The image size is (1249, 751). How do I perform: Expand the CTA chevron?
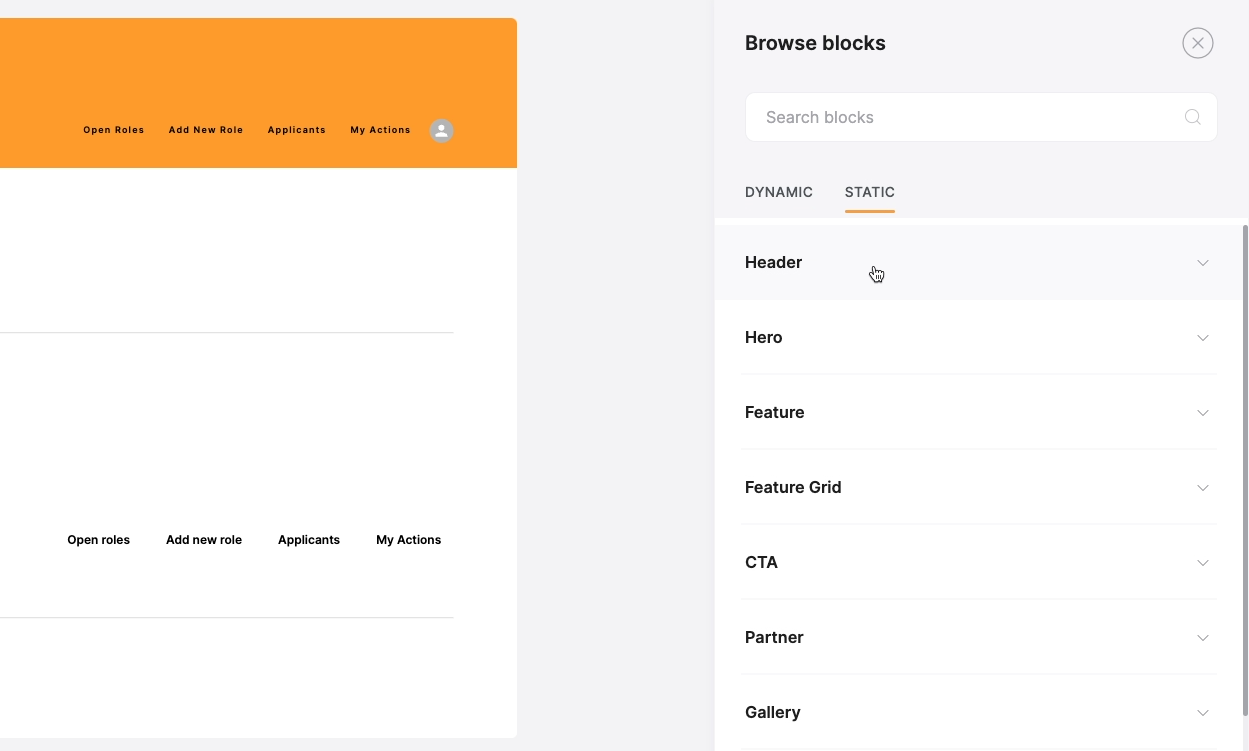pyautogui.click(x=1202, y=563)
